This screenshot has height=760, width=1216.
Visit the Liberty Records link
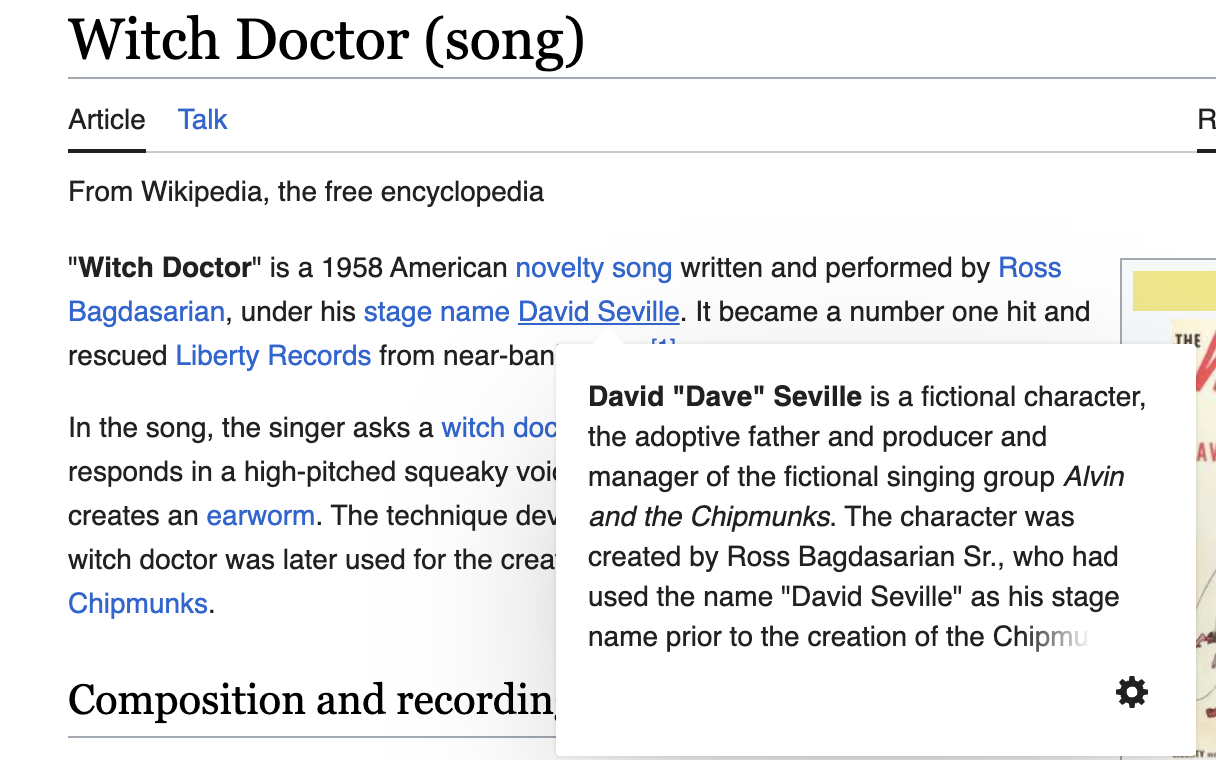pyautogui.click(x=273, y=355)
